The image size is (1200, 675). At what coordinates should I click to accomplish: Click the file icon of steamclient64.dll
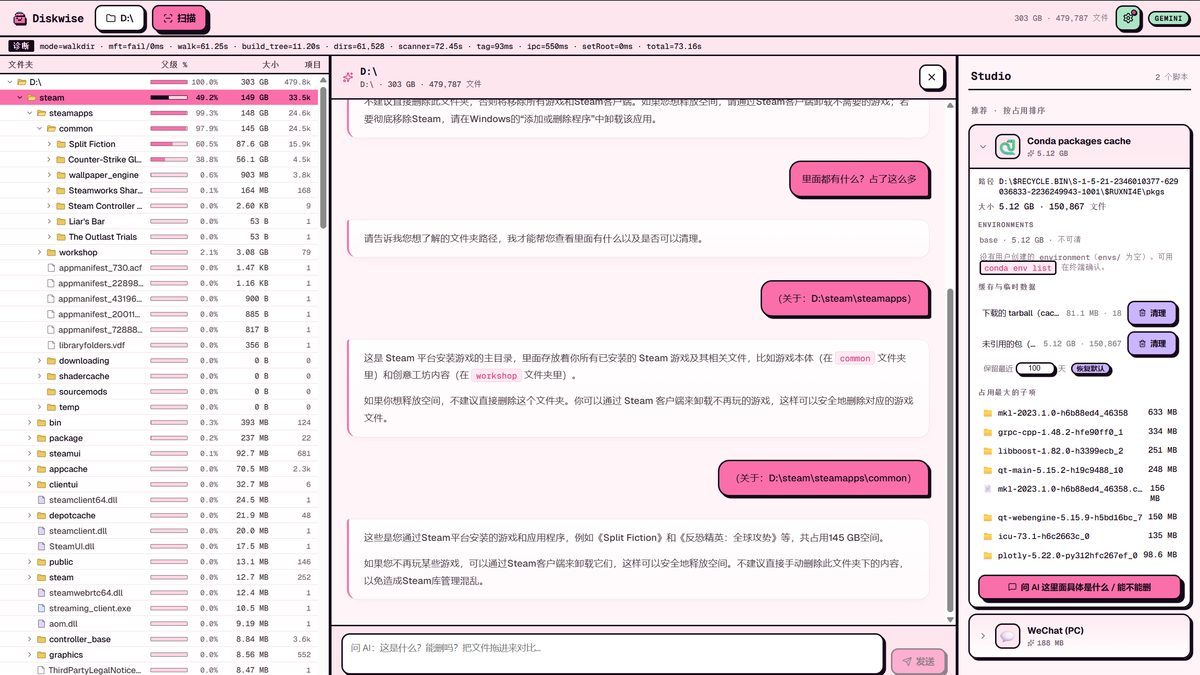pos(42,500)
